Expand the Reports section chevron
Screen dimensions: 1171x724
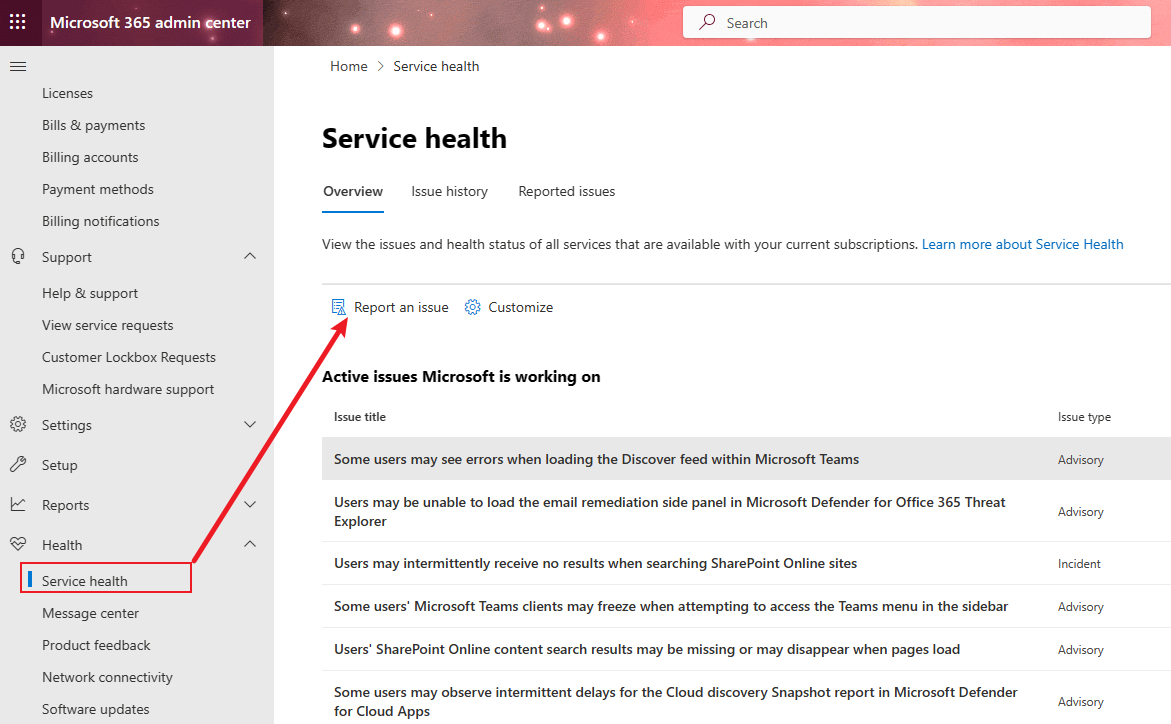tap(250, 504)
